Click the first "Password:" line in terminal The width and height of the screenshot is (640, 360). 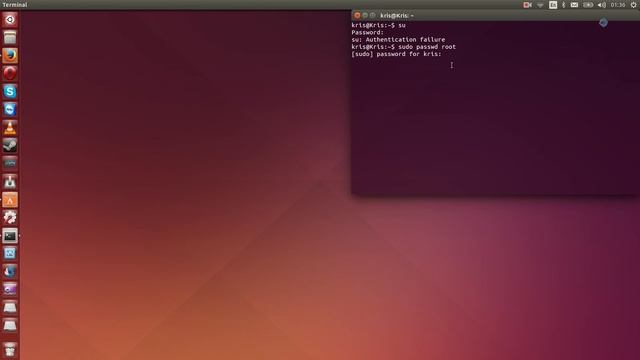[367, 32]
